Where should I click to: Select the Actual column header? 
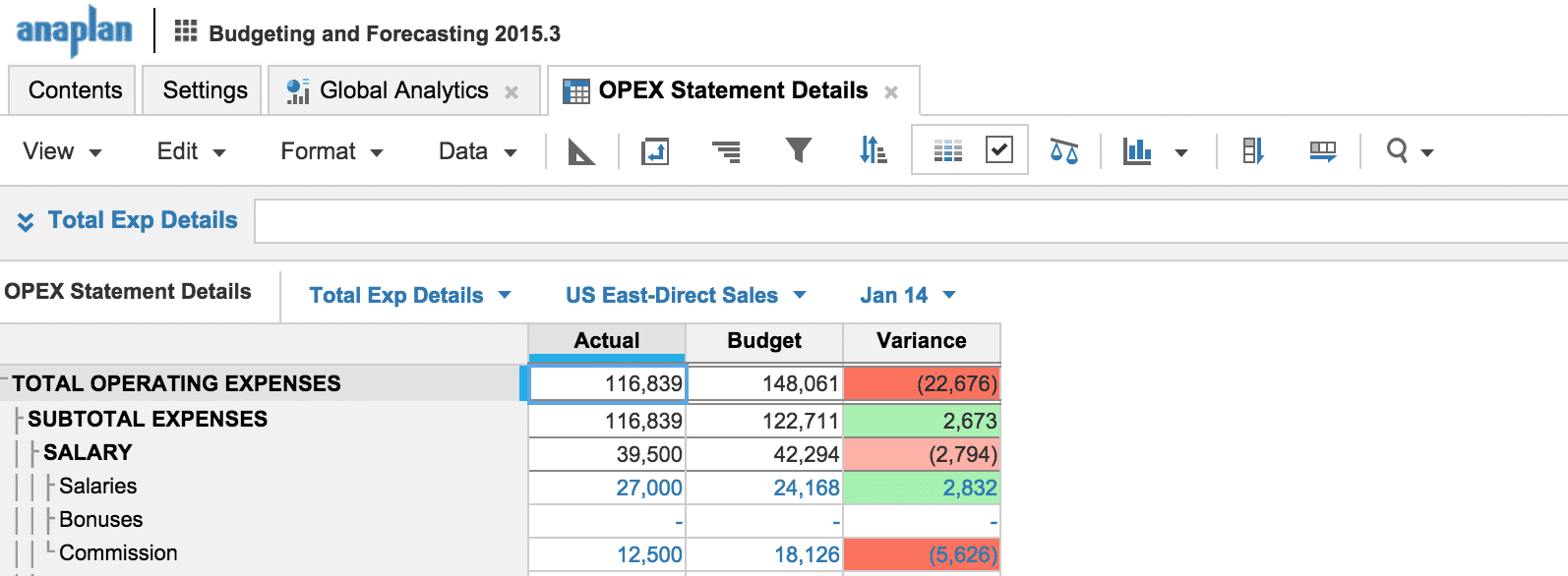(x=607, y=341)
